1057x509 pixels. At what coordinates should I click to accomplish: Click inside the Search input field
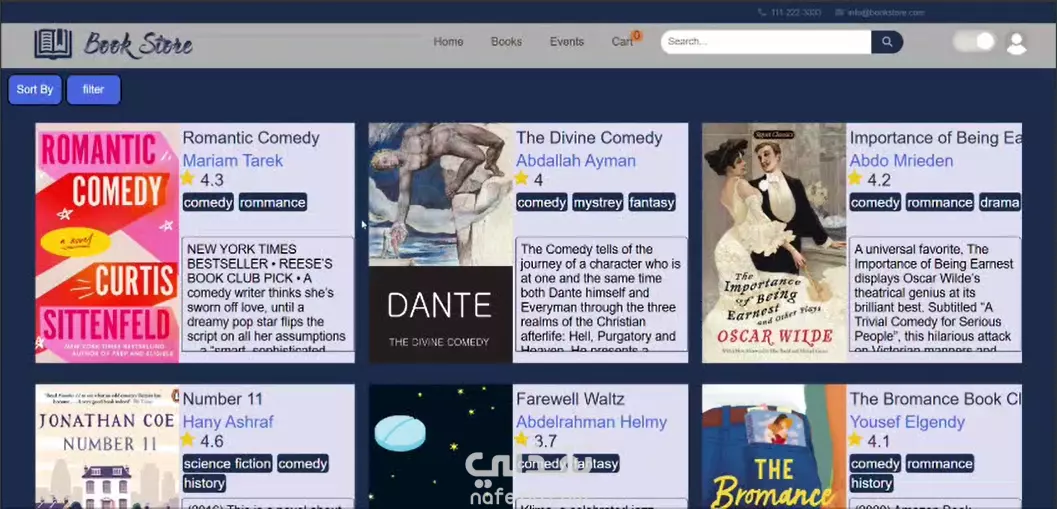coord(766,42)
